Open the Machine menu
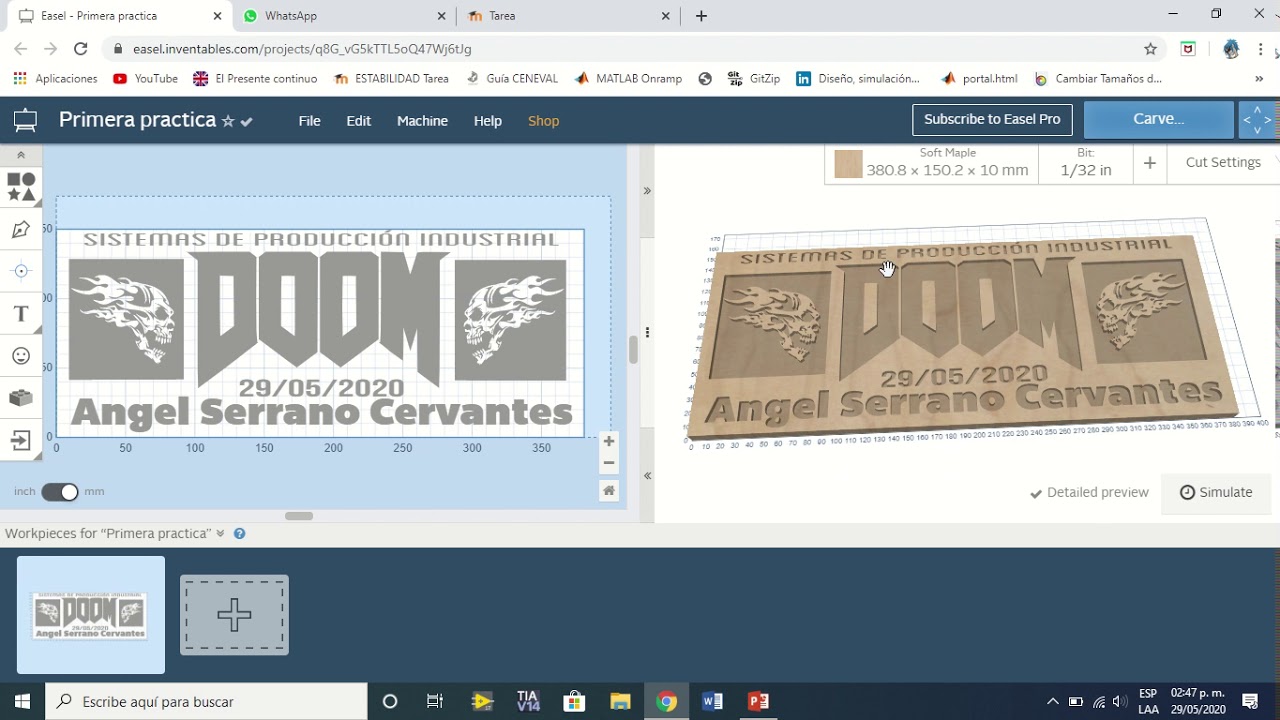This screenshot has width=1280, height=720. [x=422, y=121]
